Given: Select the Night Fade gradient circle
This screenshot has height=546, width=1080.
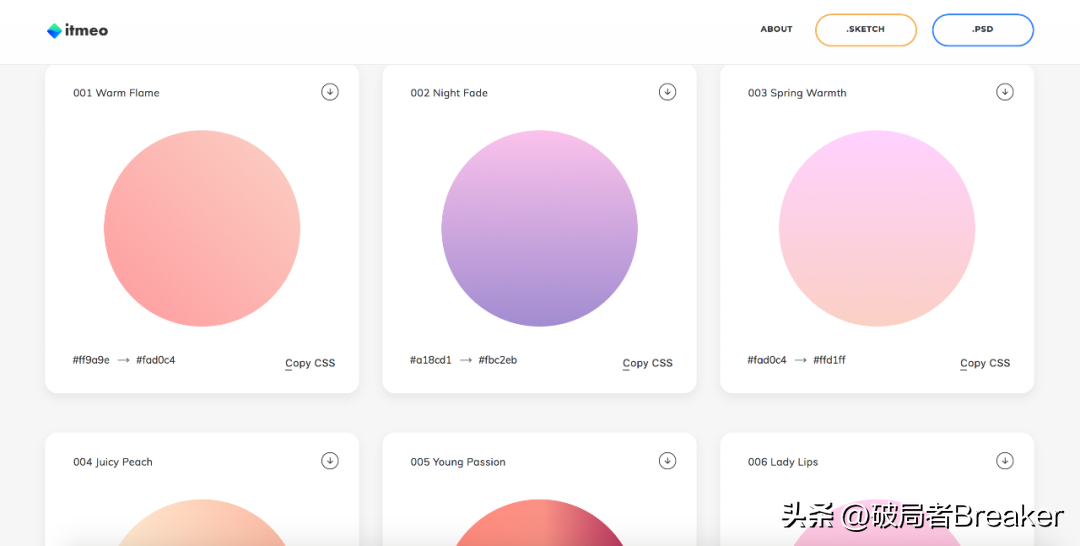Looking at the screenshot, I should [x=539, y=228].
